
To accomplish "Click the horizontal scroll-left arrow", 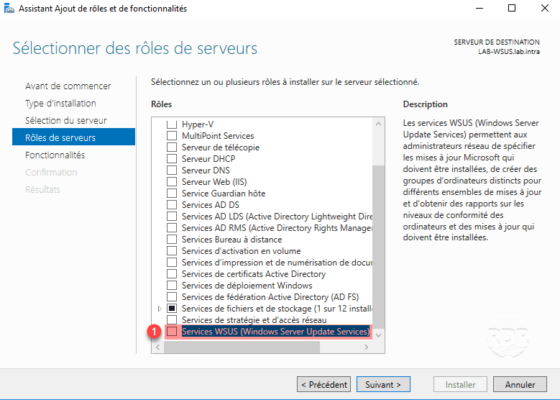I will click(x=158, y=347).
